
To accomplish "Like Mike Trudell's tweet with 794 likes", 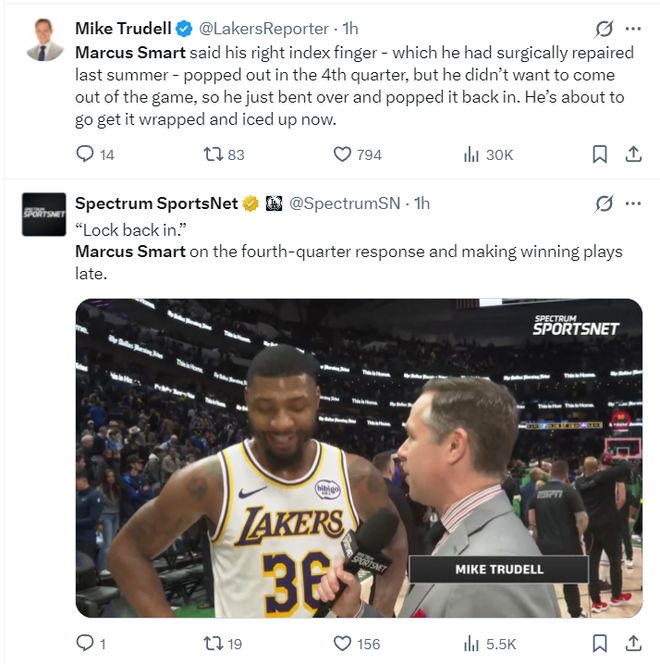I will (x=343, y=154).
